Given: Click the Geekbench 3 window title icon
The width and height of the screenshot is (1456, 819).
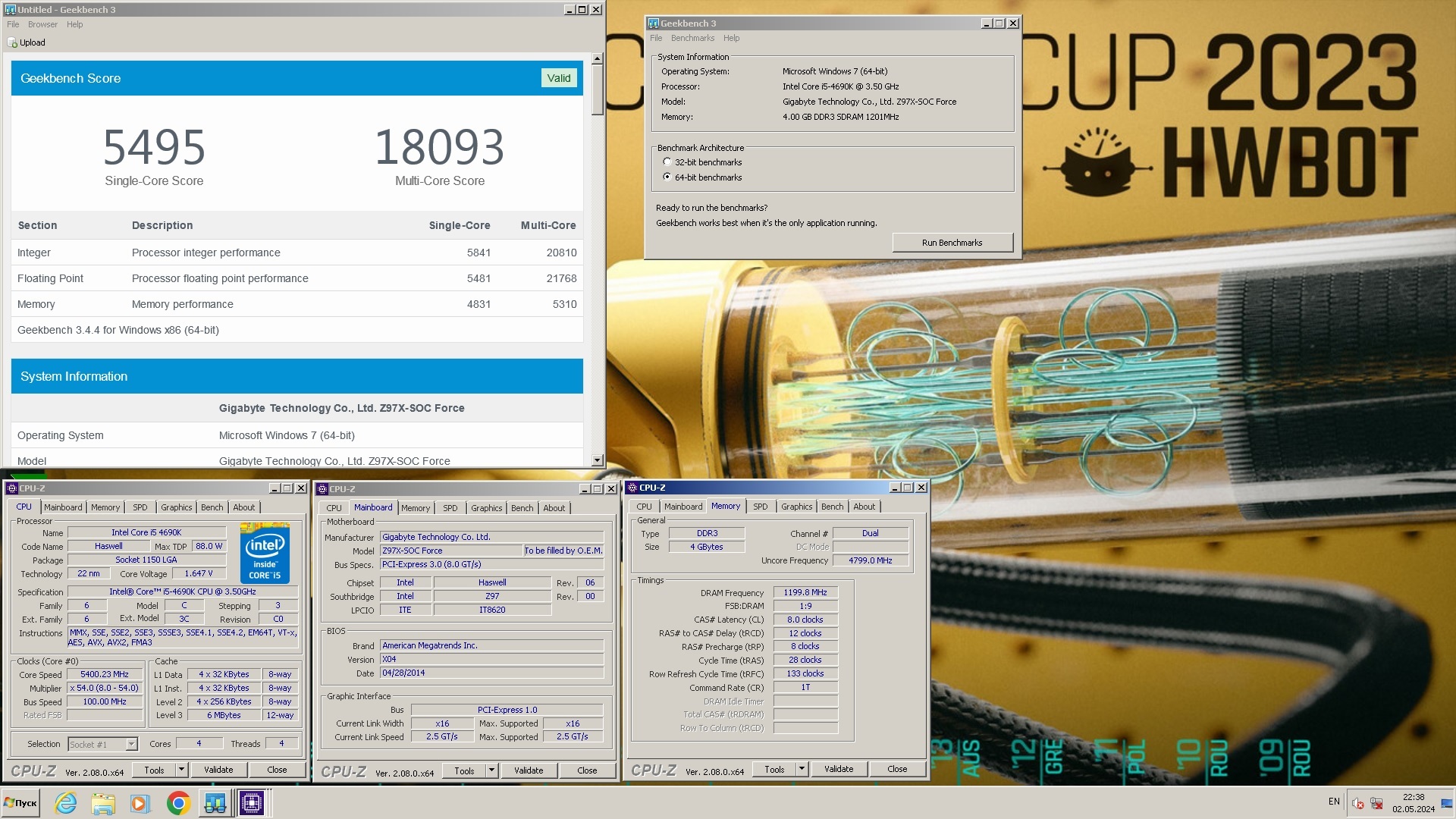Looking at the screenshot, I should click(653, 24).
